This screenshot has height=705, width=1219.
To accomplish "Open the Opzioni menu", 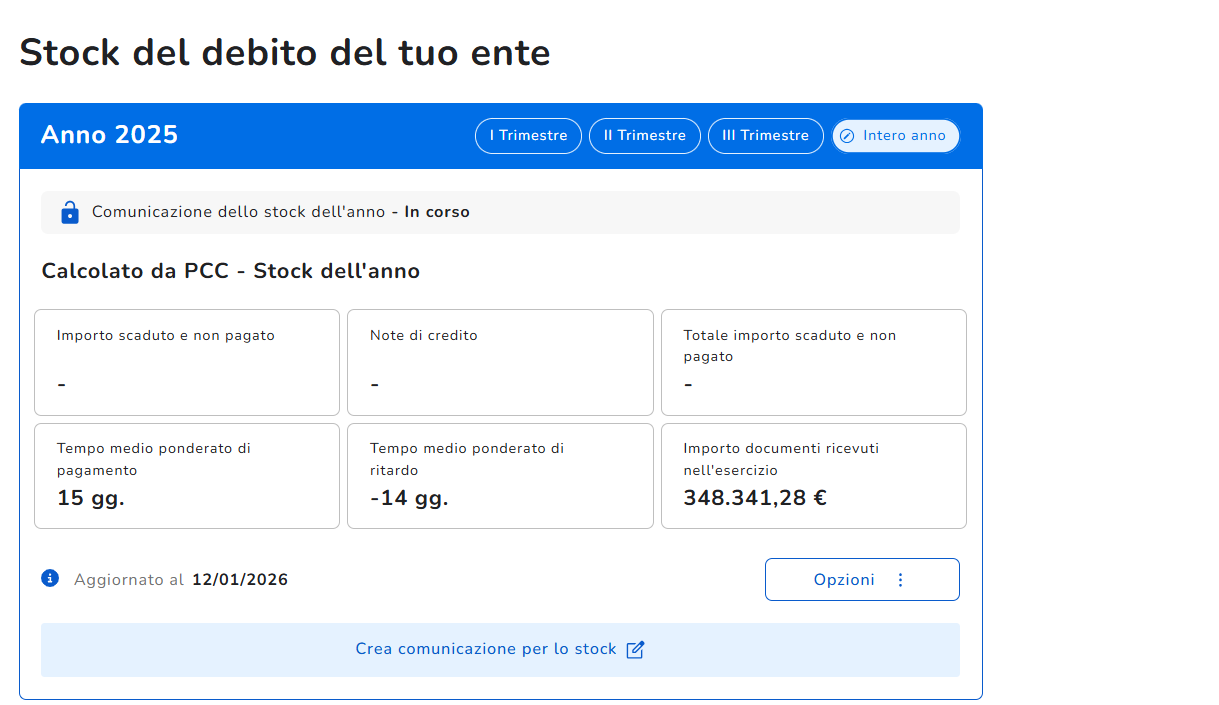I will coord(861,580).
